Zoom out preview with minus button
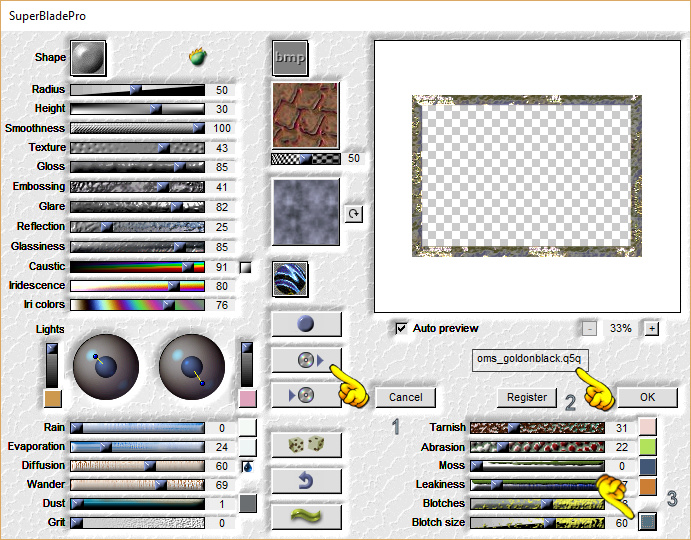 point(589,328)
